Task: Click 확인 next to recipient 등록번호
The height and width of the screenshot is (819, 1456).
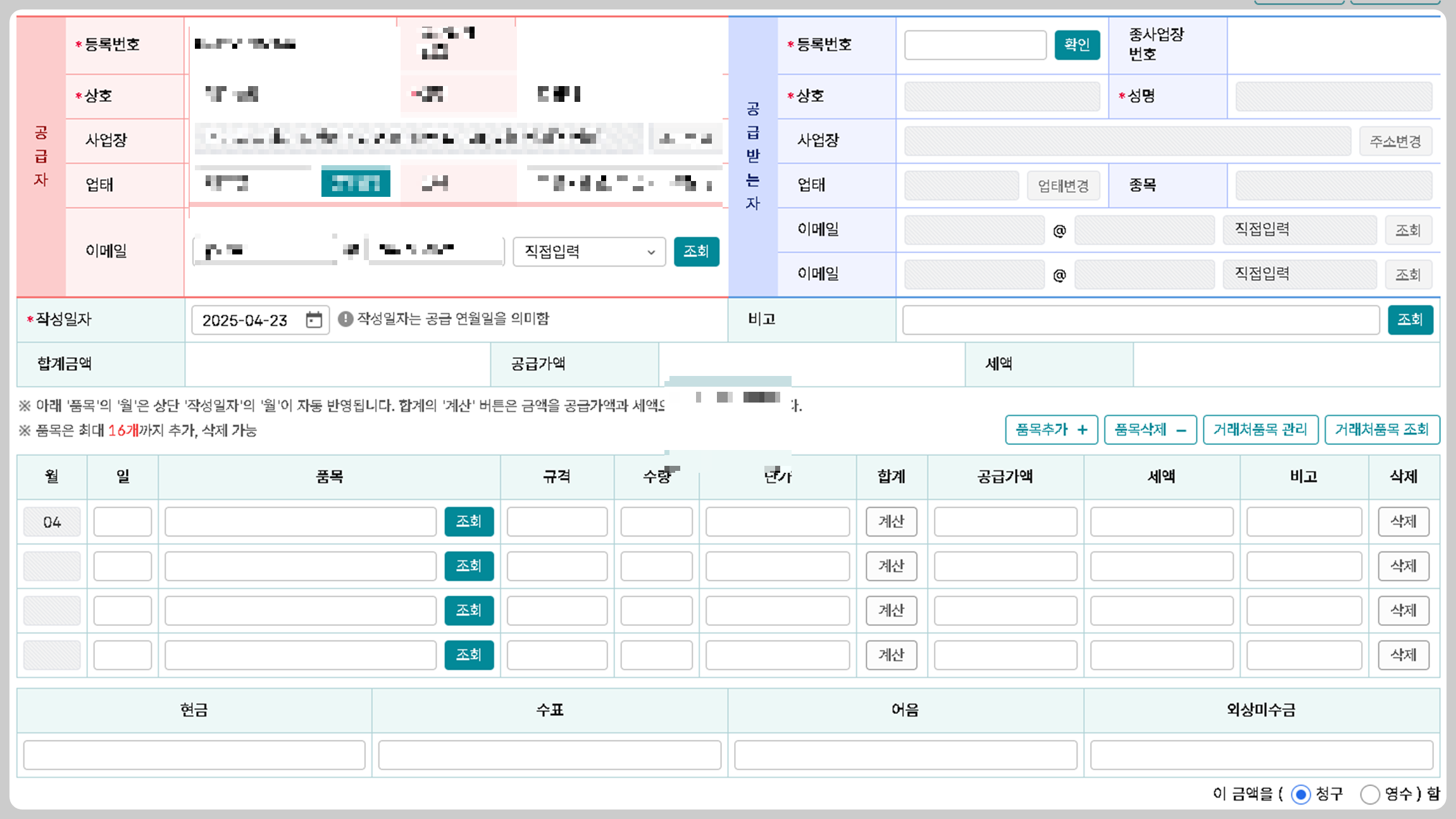Action: (x=1076, y=45)
